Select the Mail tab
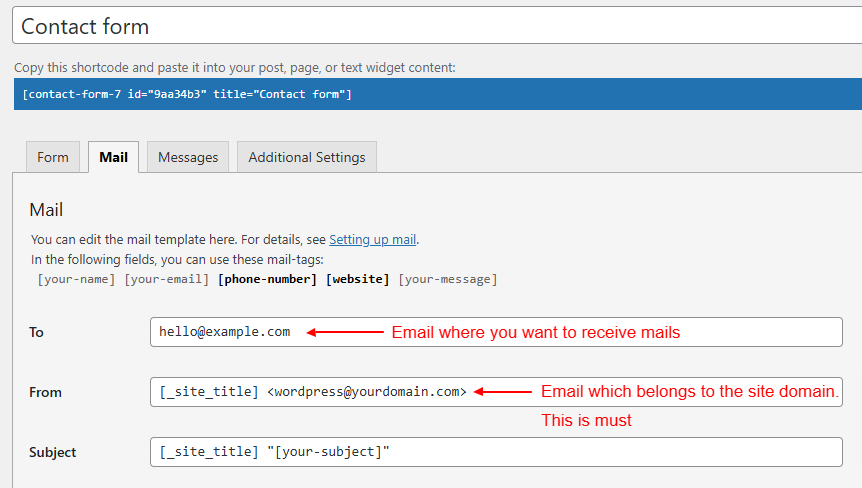The height and width of the screenshot is (488, 862). tap(113, 157)
